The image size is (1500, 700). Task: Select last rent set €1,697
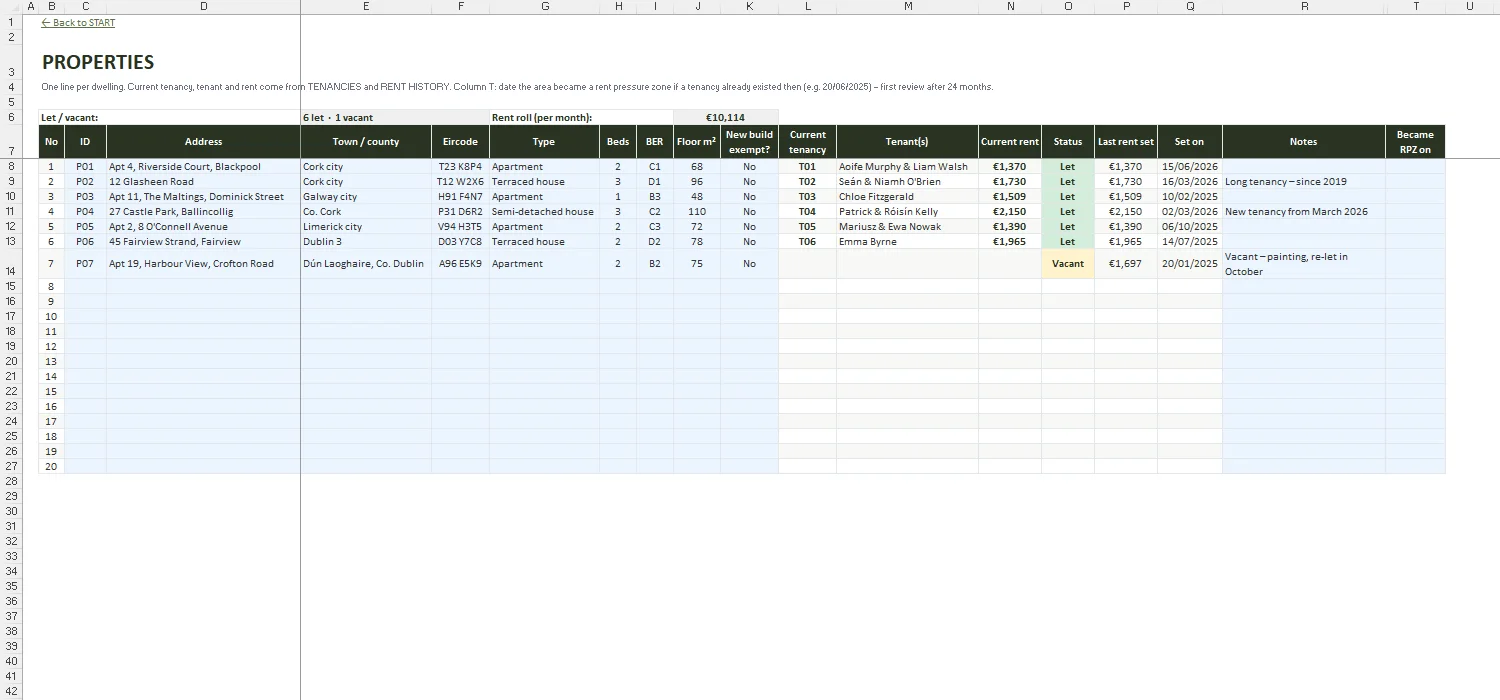coord(1126,264)
